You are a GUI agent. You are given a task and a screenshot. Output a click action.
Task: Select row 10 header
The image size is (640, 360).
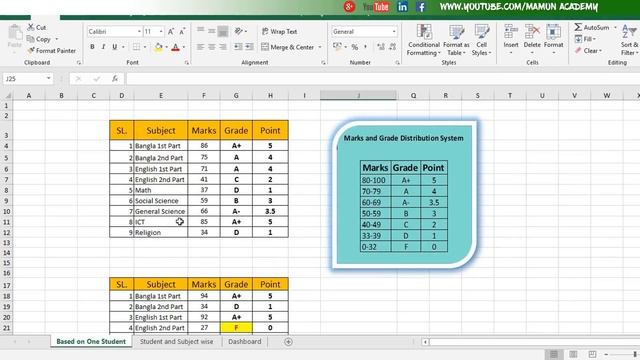coord(6,211)
